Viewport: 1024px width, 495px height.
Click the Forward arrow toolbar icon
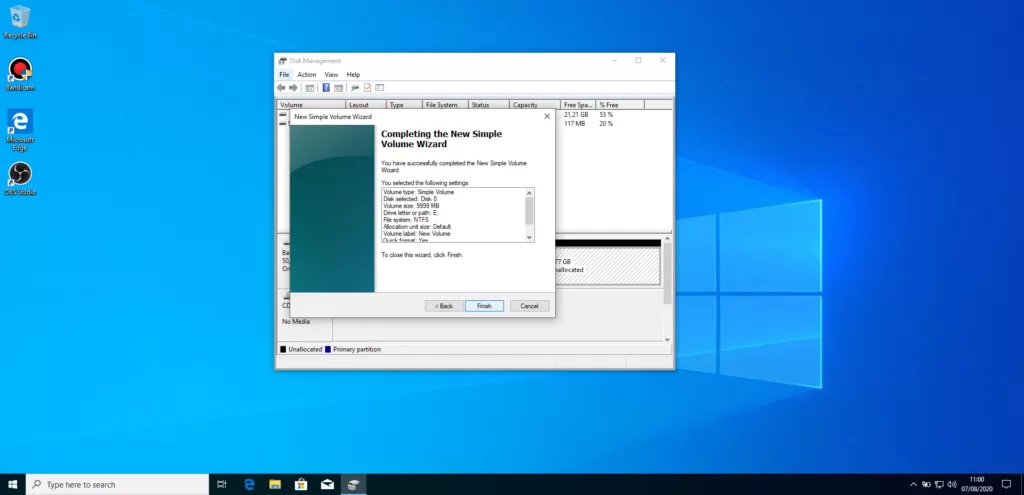click(294, 88)
